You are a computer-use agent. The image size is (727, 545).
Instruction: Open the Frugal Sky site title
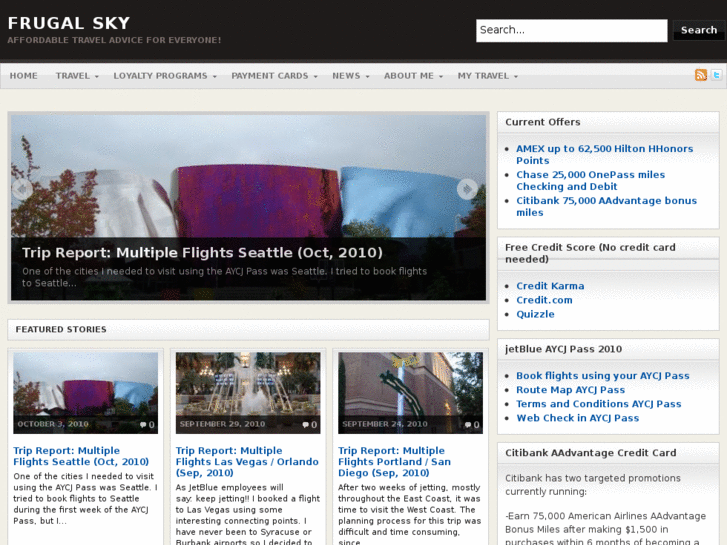coord(69,23)
